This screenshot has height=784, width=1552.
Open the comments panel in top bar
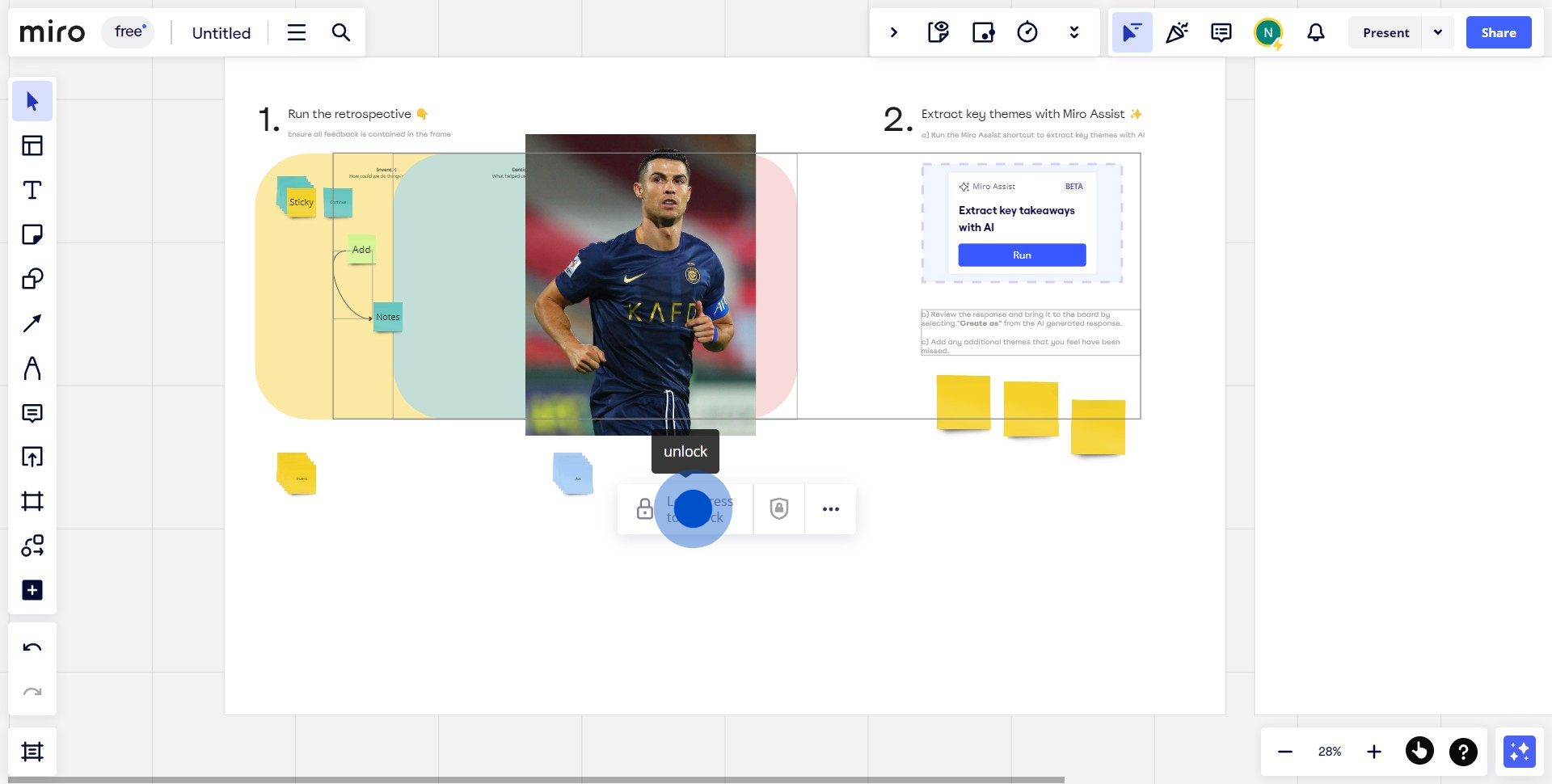(1221, 32)
